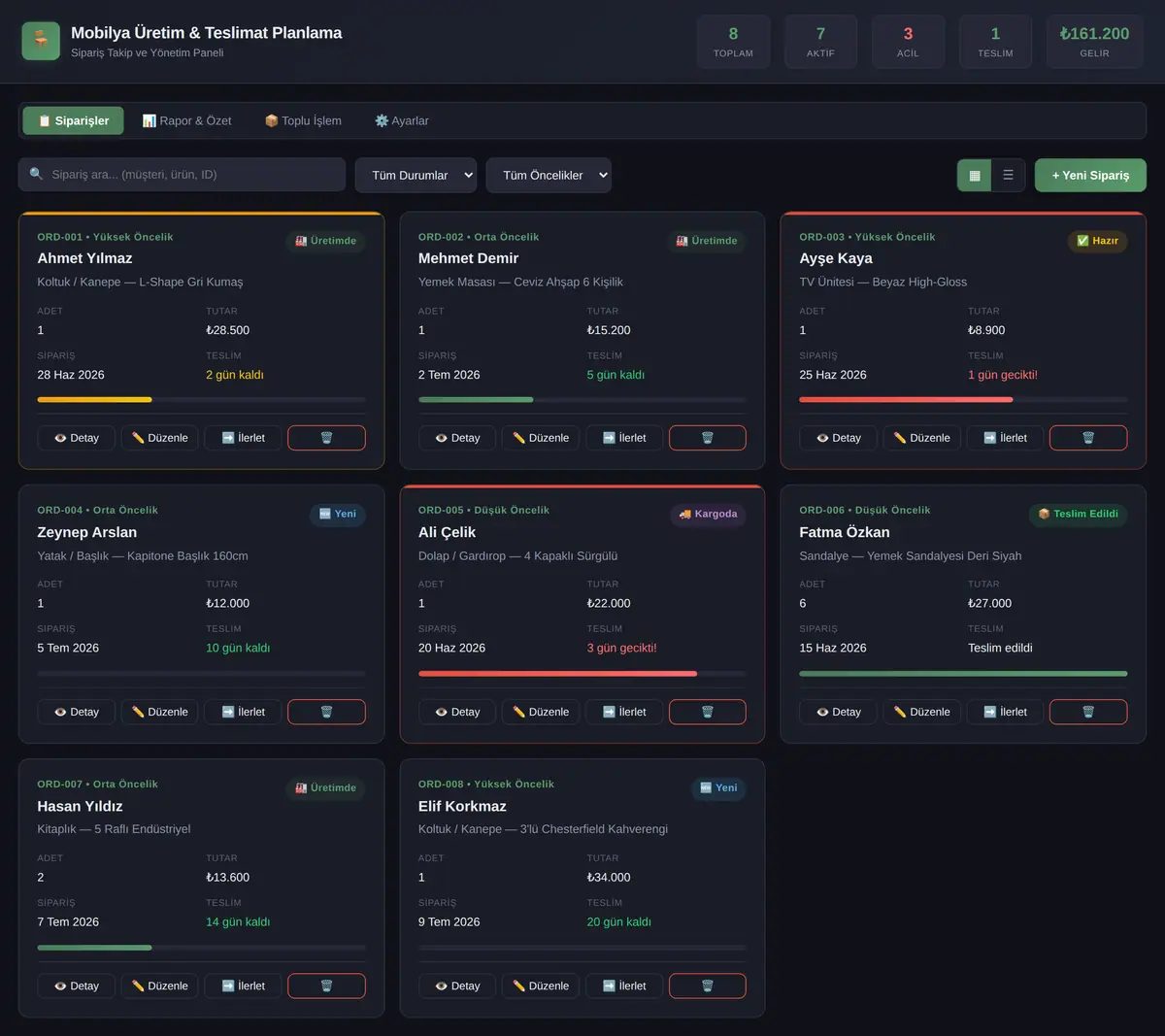Remove Ayşe Kaya order via trash icon
Screen dimensions: 1165x1036
point(1088,438)
